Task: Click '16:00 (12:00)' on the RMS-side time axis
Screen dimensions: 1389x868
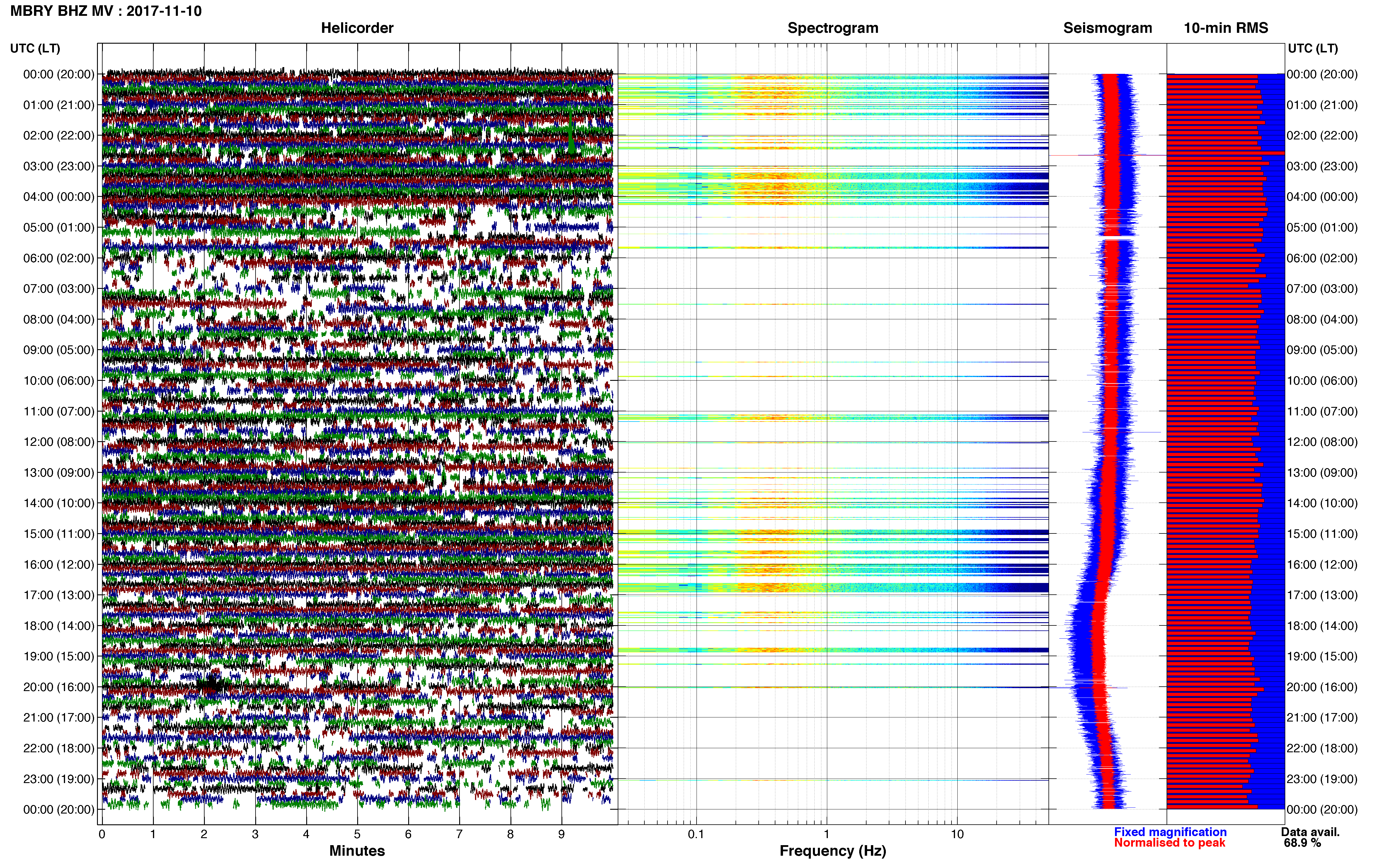Action: [x=1322, y=564]
